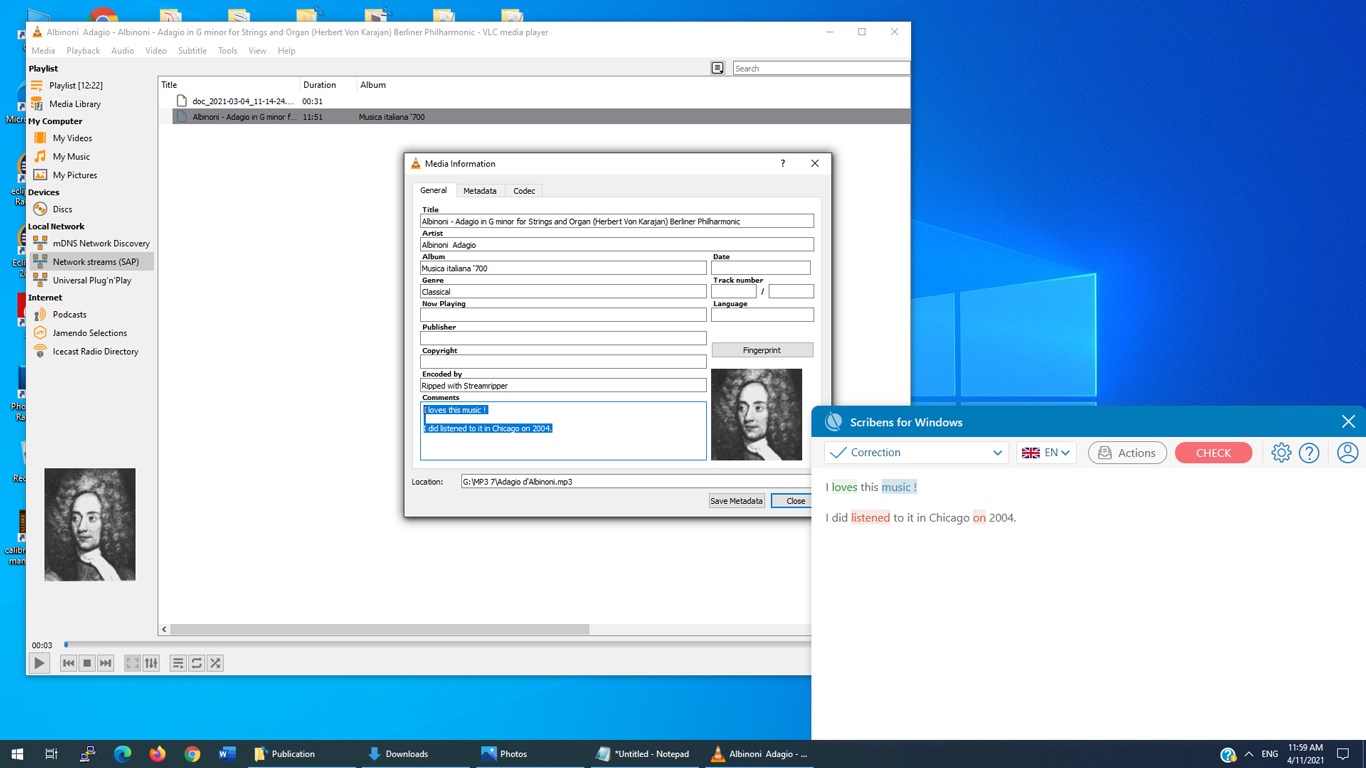The width and height of the screenshot is (1366, 768).
Task: Click the album art thumbnail in VLC sidebar
Action: click(x=90, y=525)
